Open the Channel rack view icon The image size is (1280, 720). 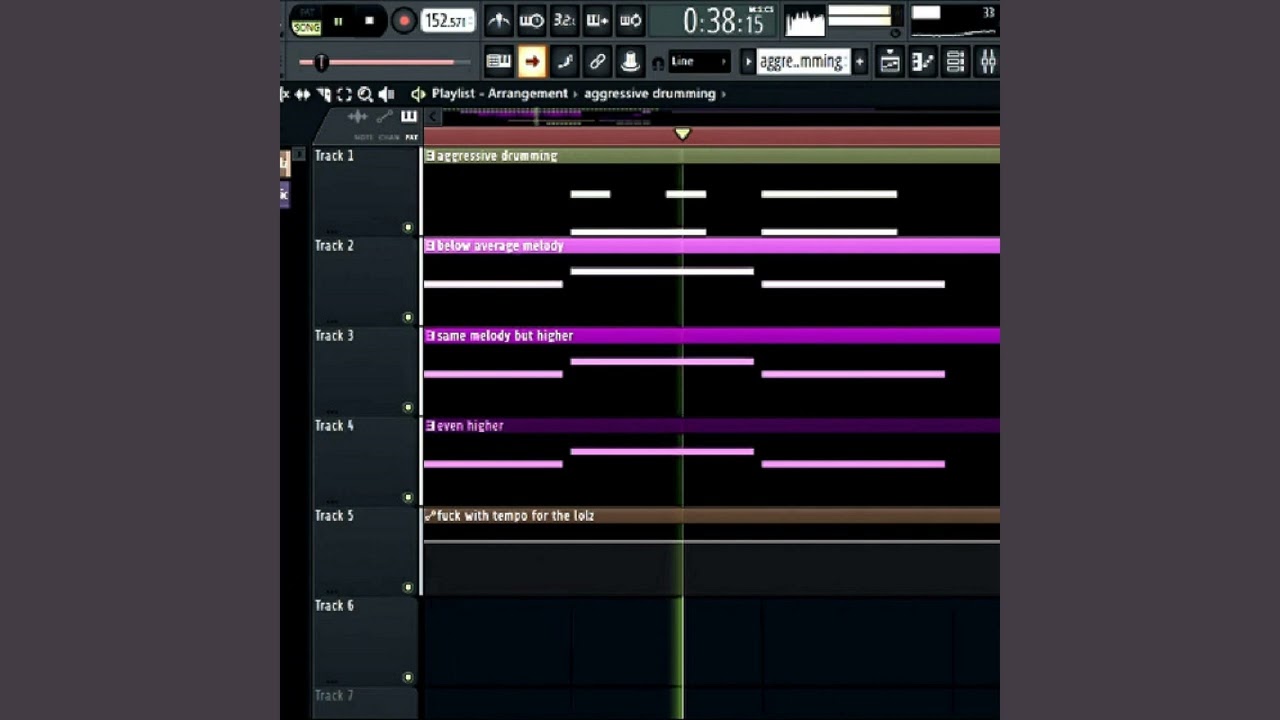coord(956,62)
